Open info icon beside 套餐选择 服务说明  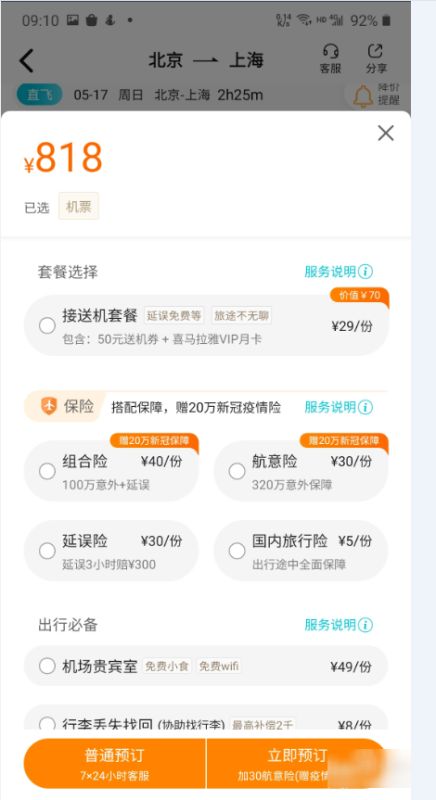pyautogui.click(x=365, y=271)
